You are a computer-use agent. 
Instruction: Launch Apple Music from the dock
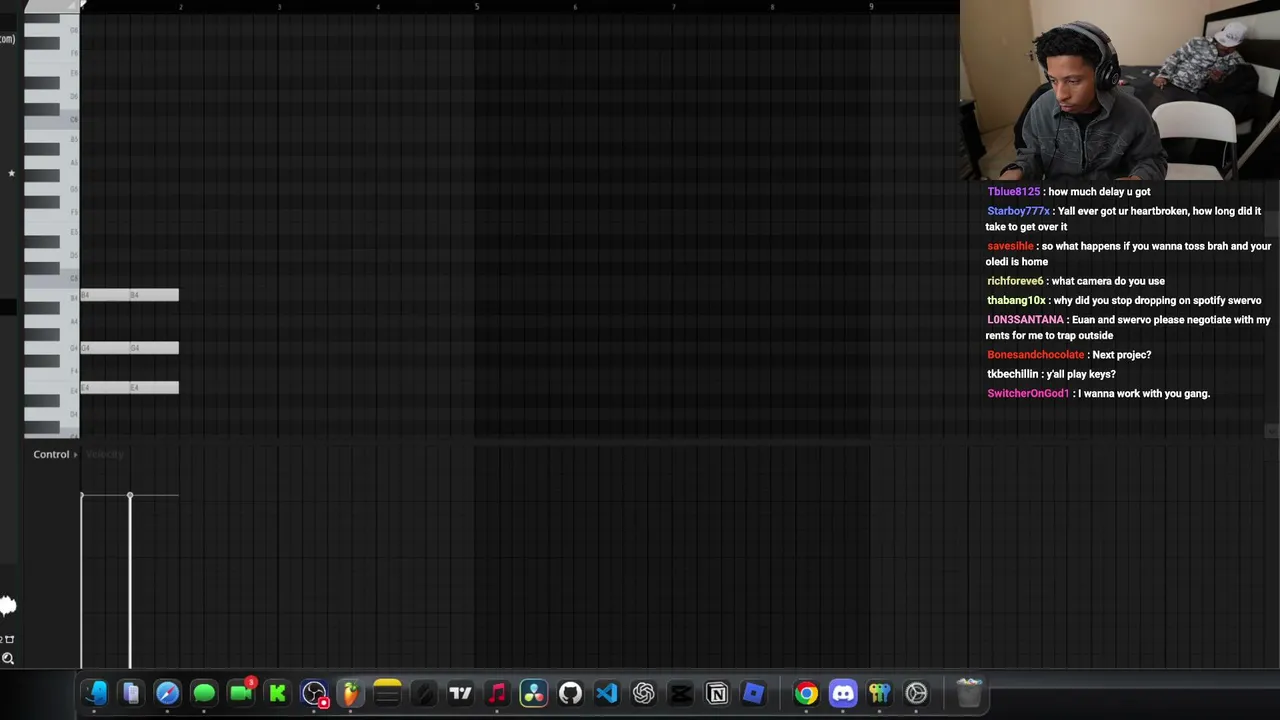497,693
